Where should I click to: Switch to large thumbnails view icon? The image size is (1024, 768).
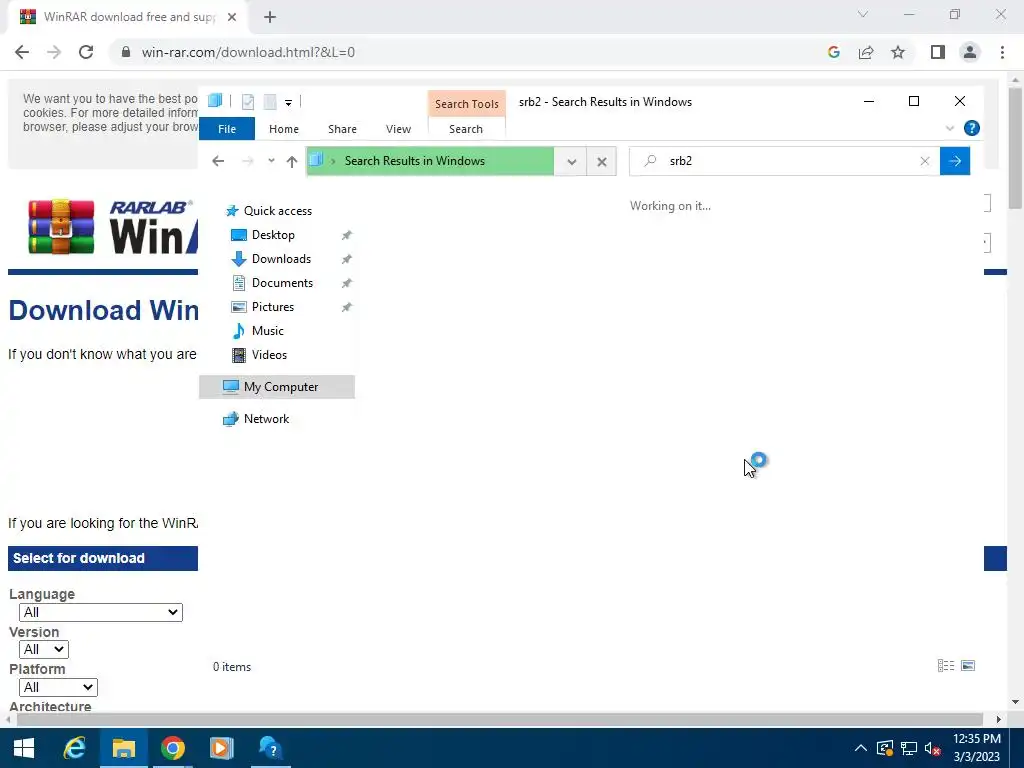coord(968,665)
